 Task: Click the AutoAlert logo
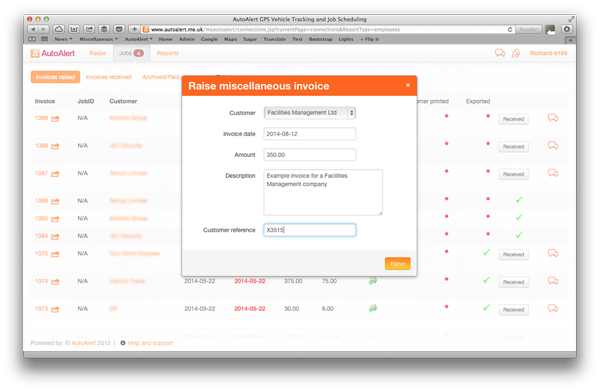(53, 53)
